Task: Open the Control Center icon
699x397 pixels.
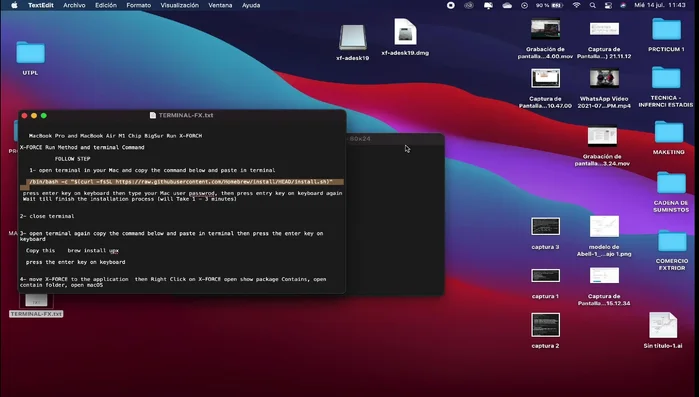Action: click(608, 5)
